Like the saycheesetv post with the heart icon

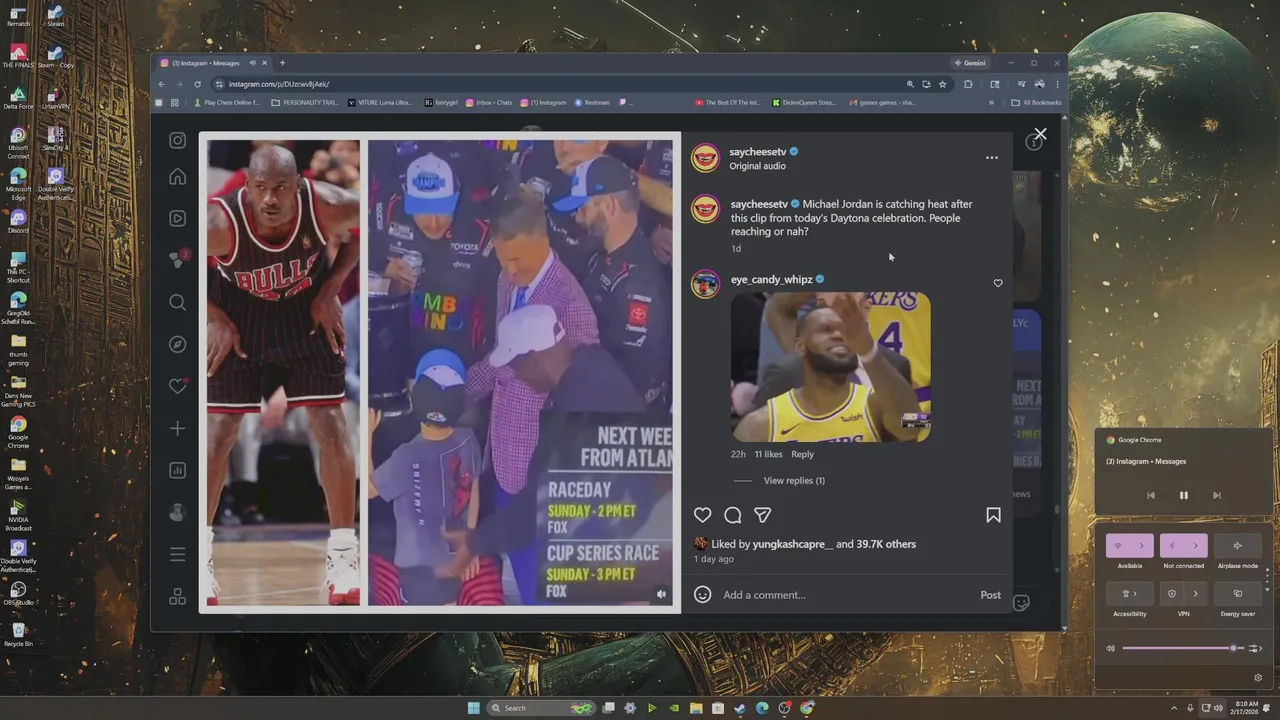tap(703, 515)
